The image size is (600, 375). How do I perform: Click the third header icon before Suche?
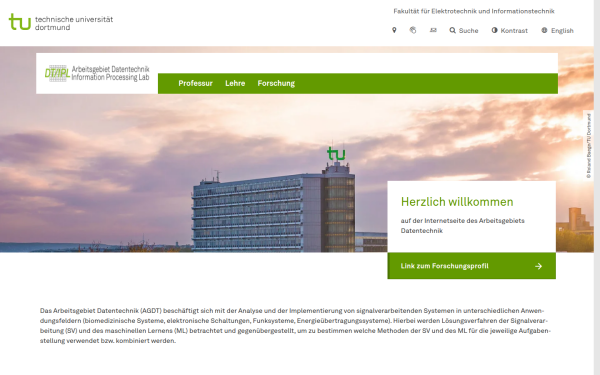(x=433, y=30)
